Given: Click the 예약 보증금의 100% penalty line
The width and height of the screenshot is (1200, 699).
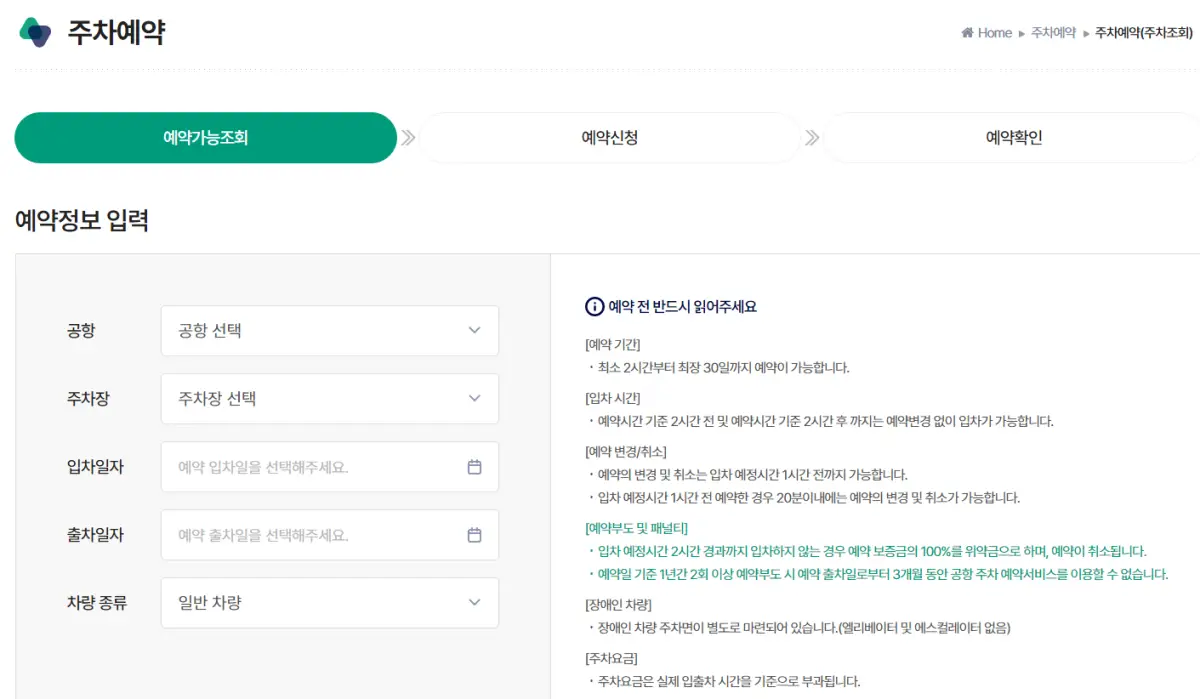Looking at the screenshot, I should (x=867, y=551).
